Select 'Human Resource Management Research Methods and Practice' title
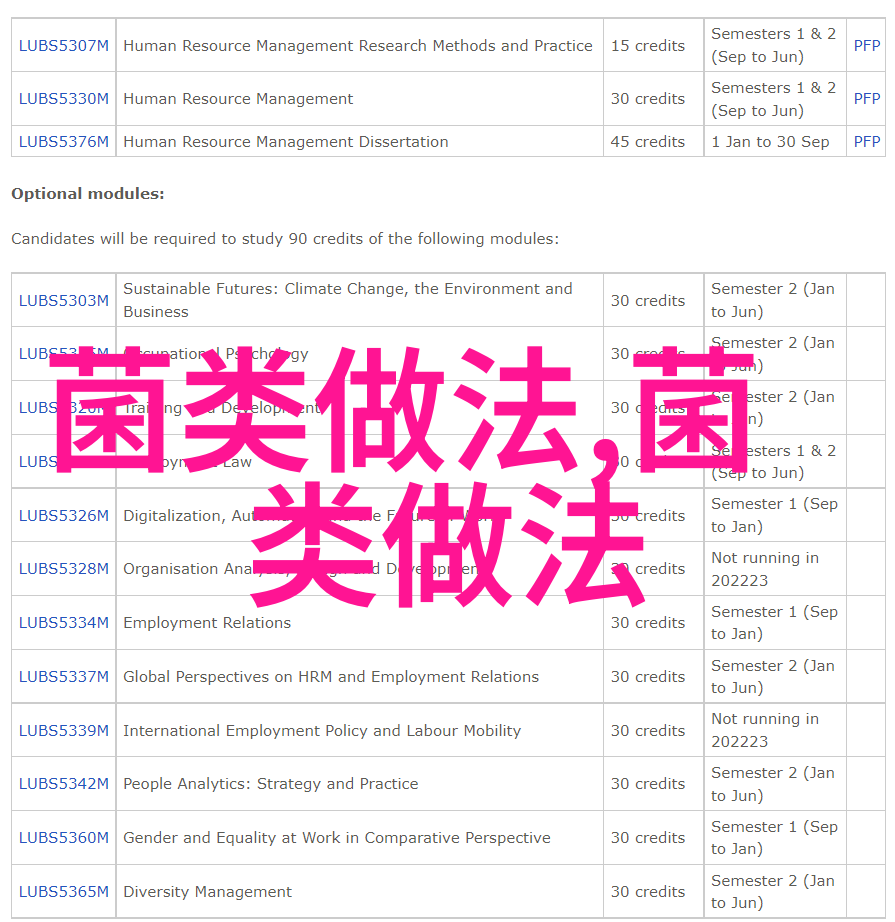The image size is (895, 922). (358, 46)
